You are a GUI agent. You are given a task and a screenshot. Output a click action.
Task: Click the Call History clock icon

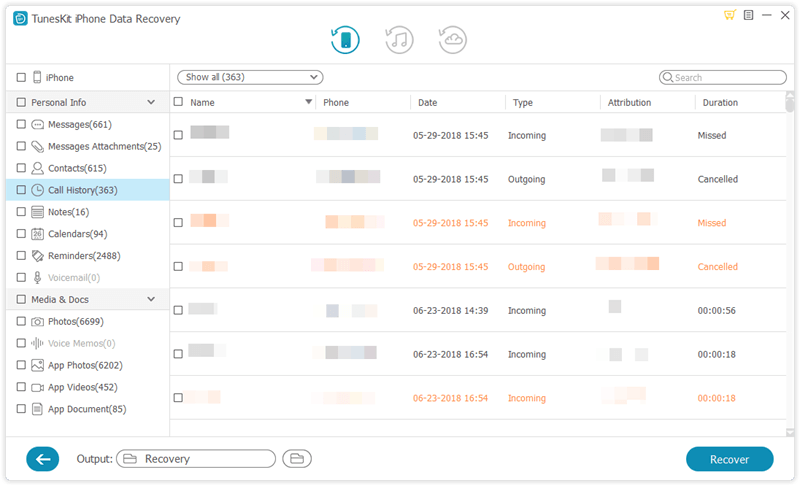tap(37, 190)
